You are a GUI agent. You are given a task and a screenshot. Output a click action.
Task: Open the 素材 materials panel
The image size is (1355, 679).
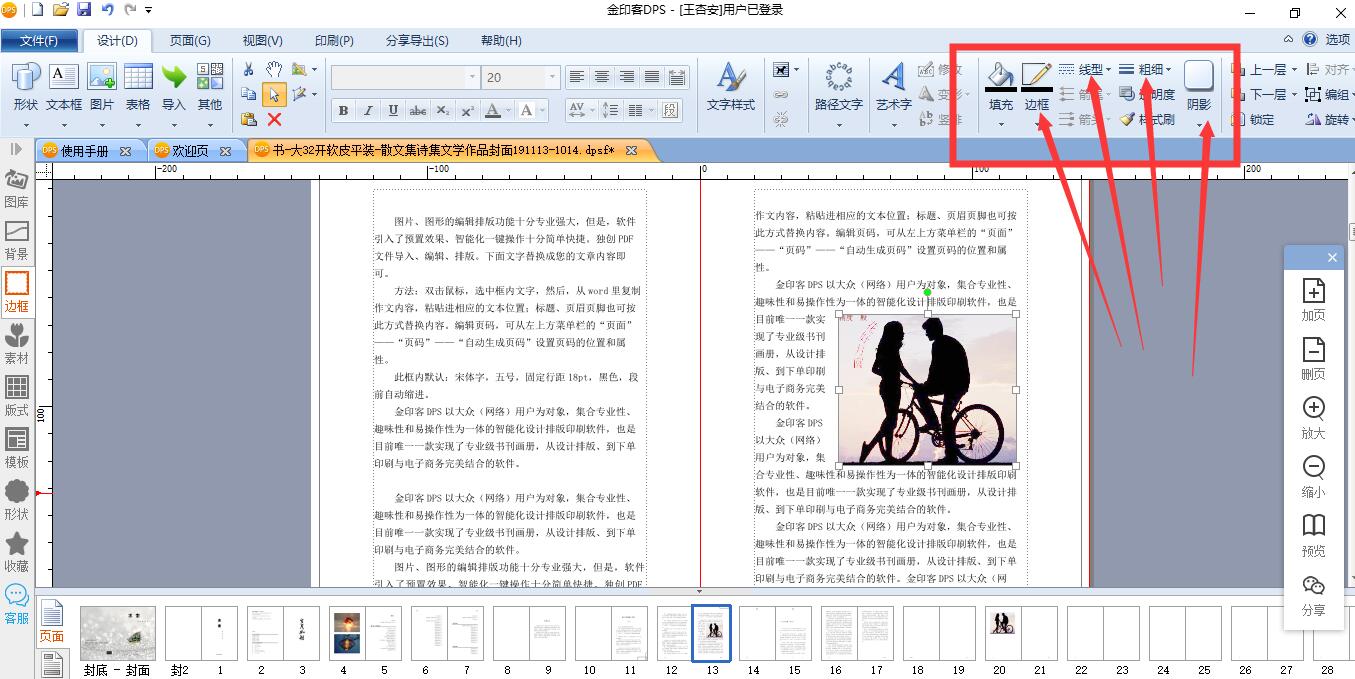pos(16,344)
